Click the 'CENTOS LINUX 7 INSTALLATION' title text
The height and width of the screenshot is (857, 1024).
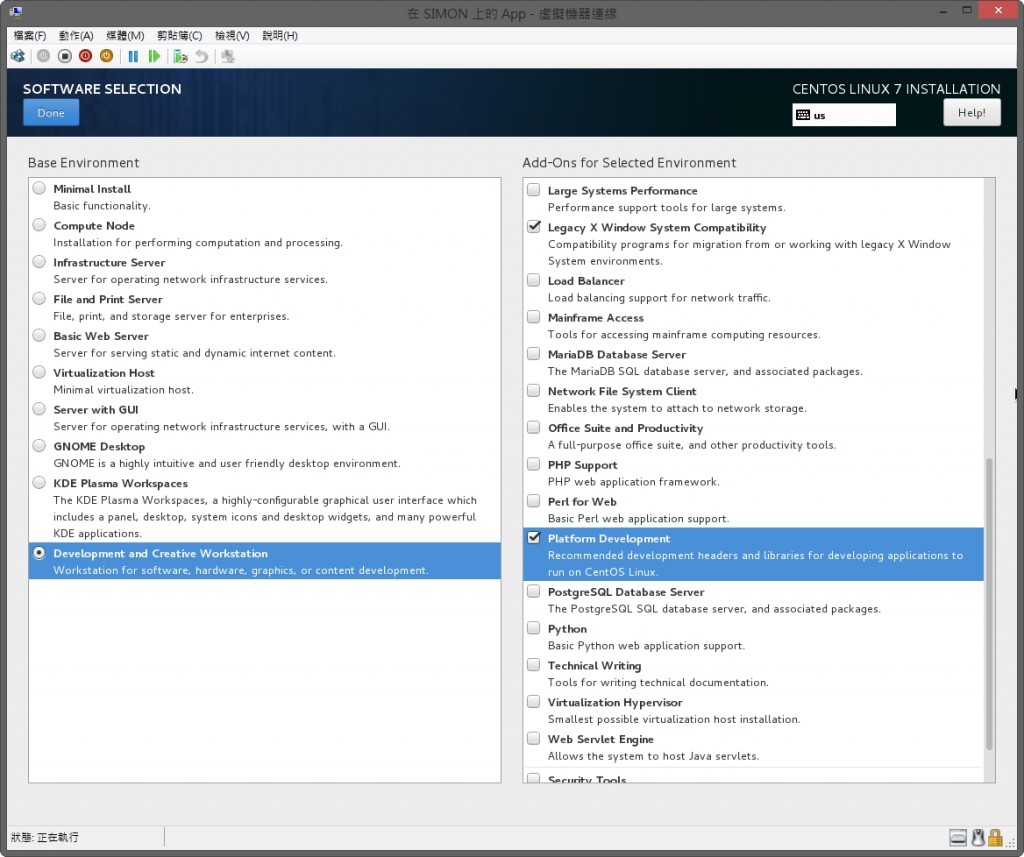click(896, 89)
